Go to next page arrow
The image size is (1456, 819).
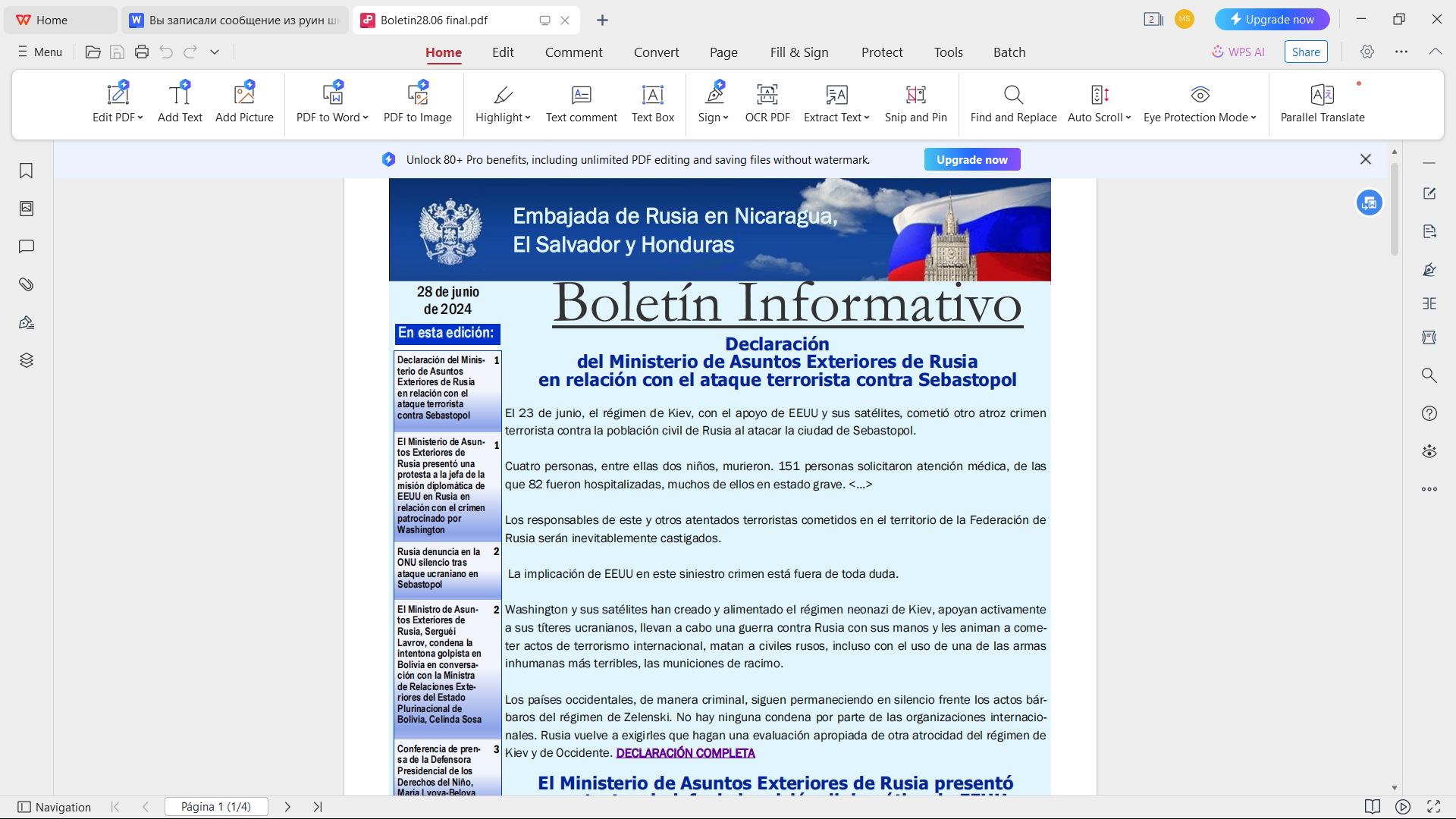click(x=287, y=807)
